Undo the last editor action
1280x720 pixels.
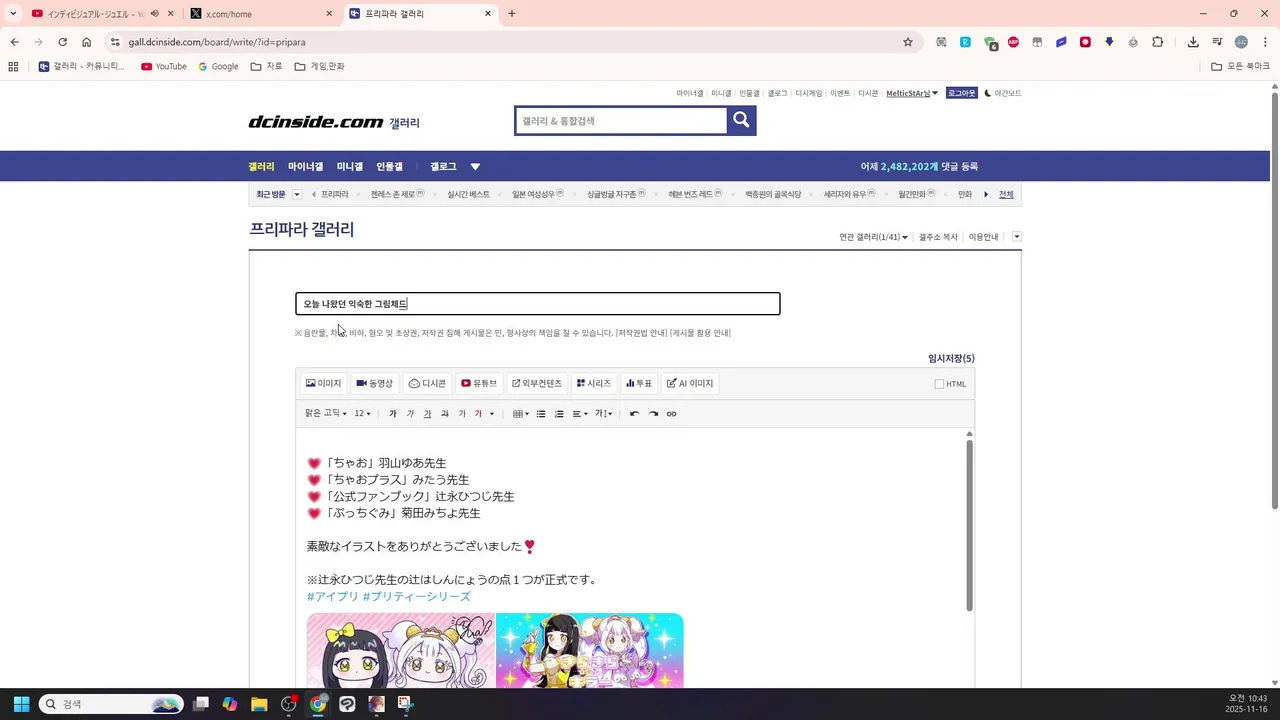pos(634,414)
